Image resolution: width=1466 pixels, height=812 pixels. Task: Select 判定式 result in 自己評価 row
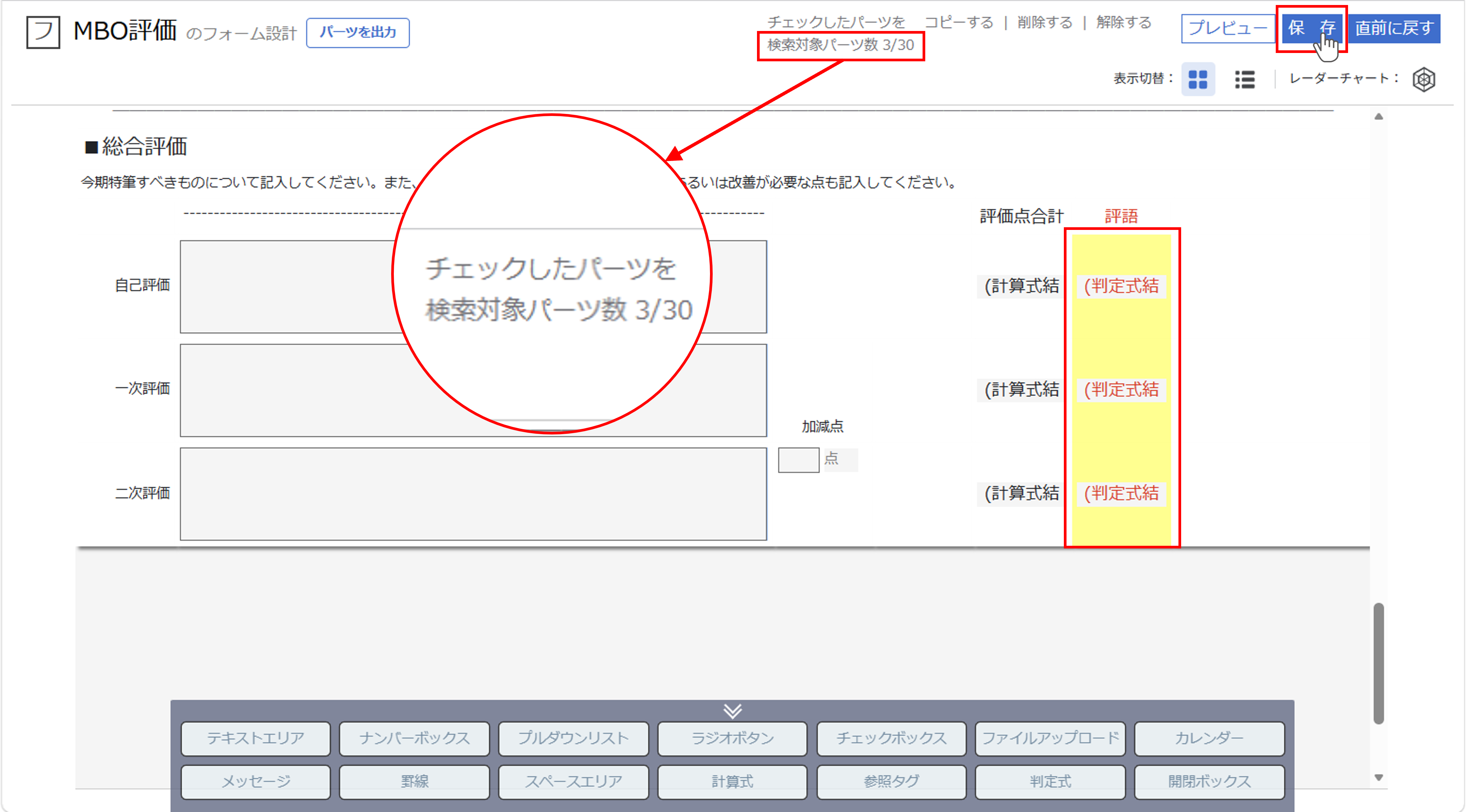[1121, 286]
